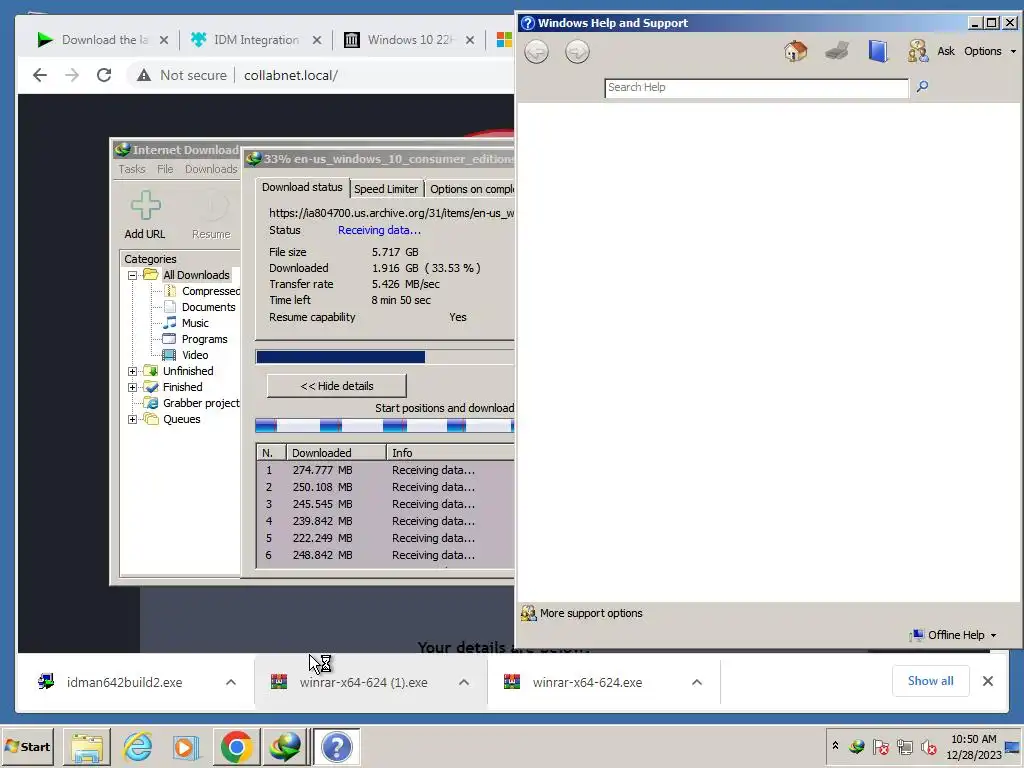
Task: Reload the collabnet.local page
Action: [x=104, y=75]
